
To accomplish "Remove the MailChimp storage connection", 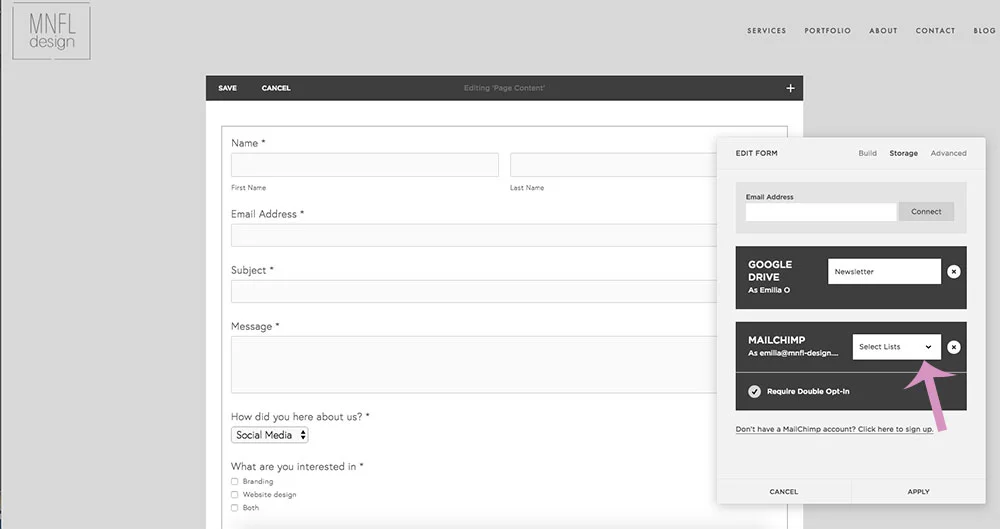I will click(x=953, y=347).
